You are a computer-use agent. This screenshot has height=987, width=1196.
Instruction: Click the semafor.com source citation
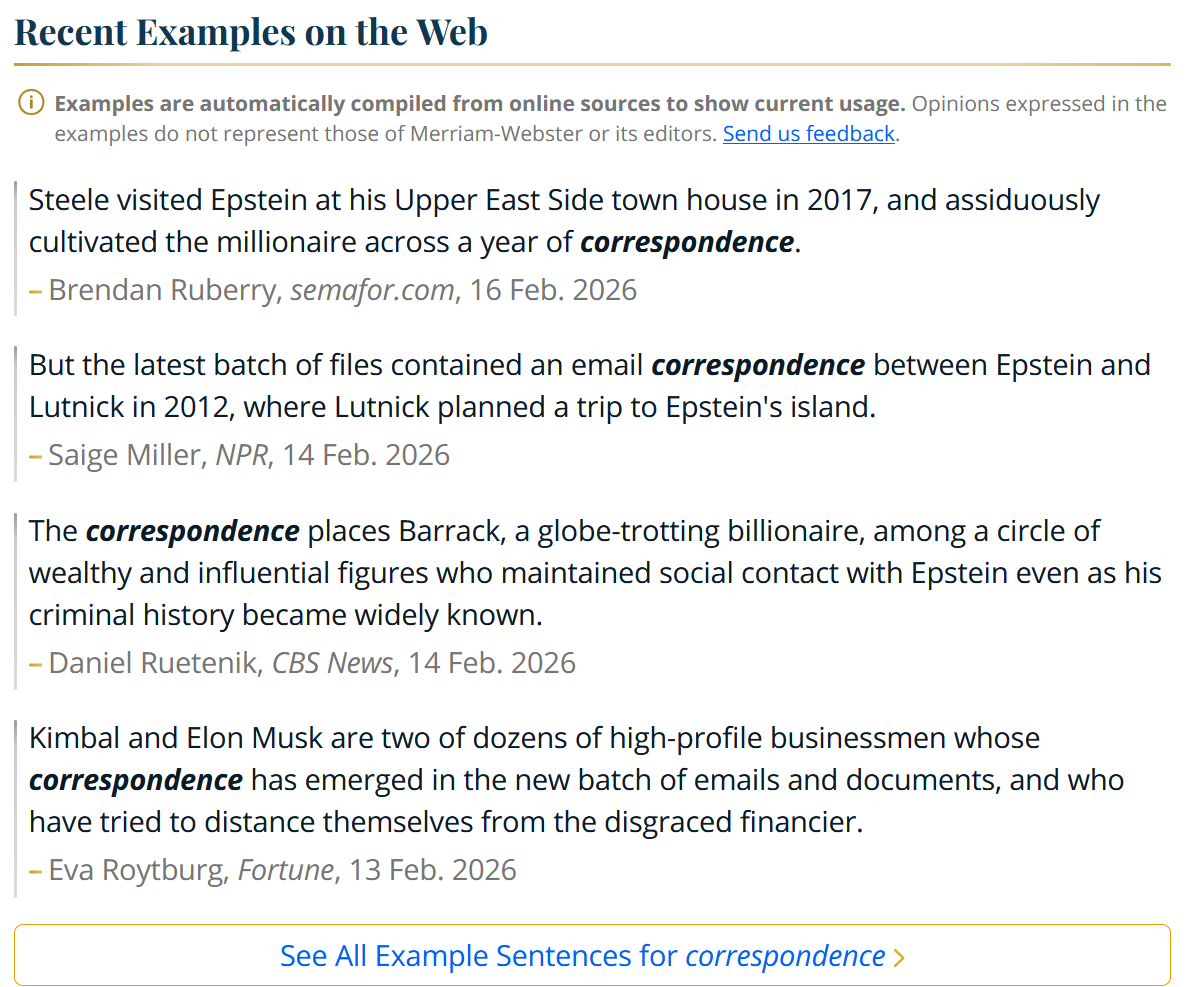click(372, 290)
